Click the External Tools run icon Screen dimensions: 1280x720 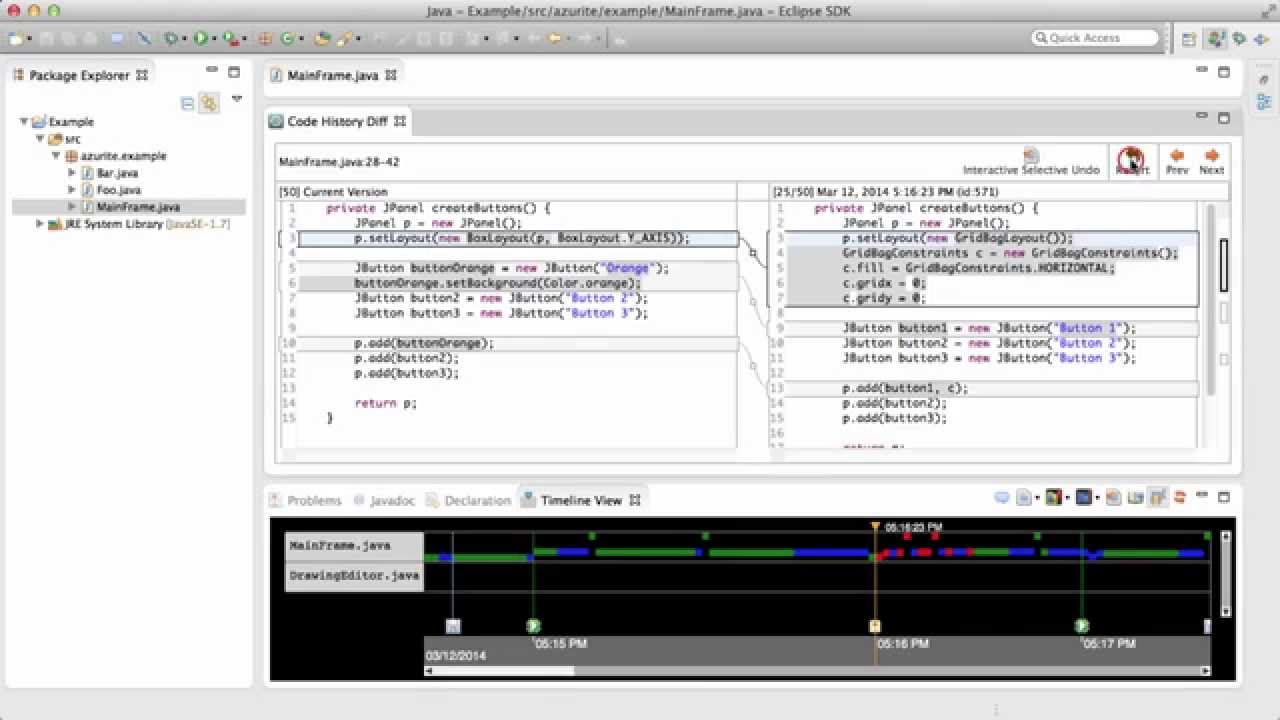pyautogui.click(x=231, y=39)
